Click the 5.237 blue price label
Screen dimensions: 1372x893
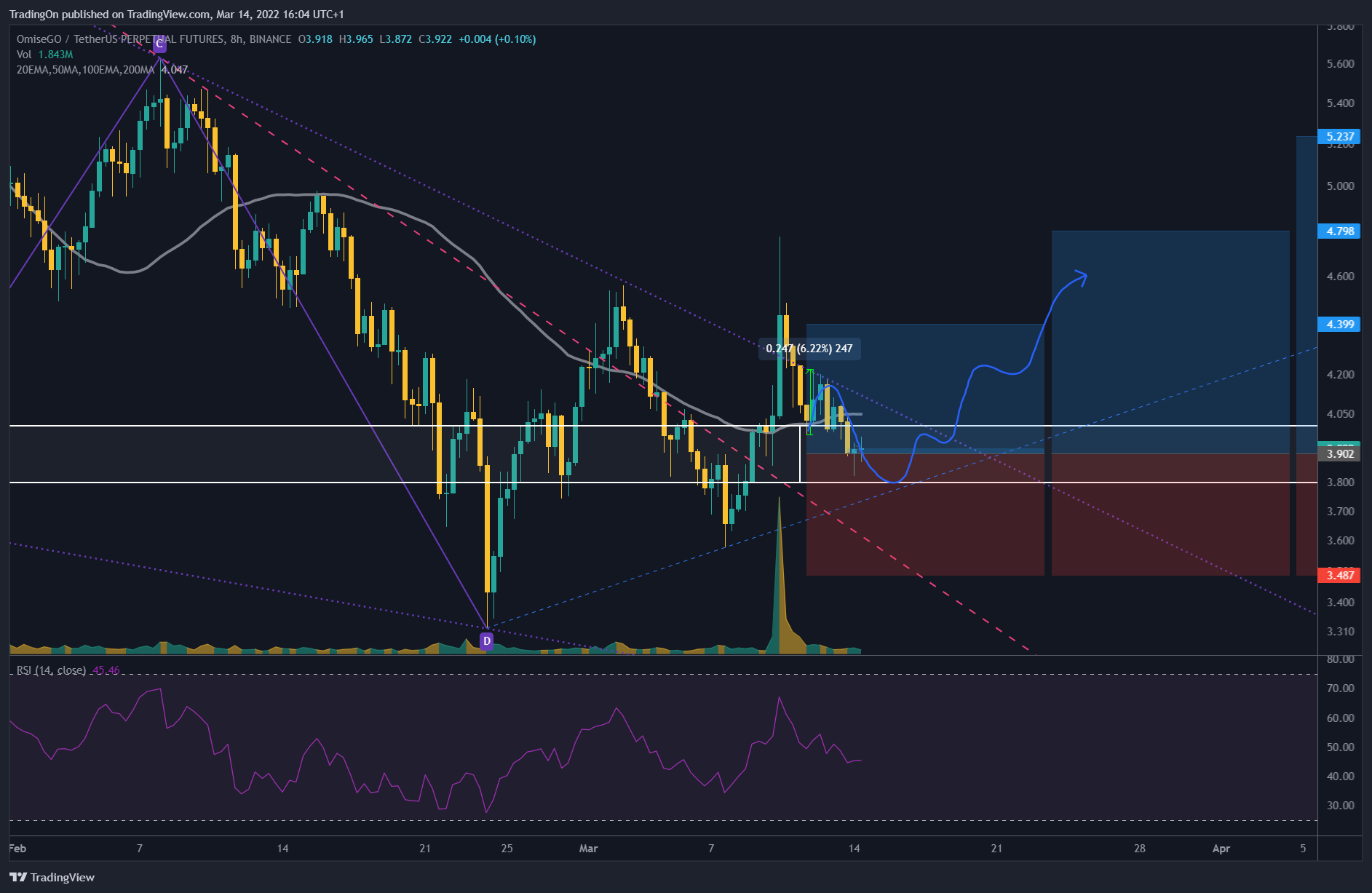pyautogui.click(x=1339, y=136)
